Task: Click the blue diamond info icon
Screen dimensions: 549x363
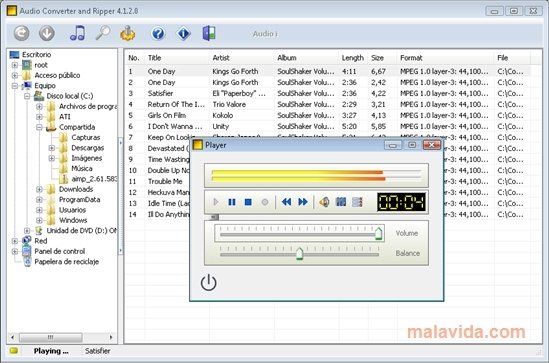Action: [183, 34]
